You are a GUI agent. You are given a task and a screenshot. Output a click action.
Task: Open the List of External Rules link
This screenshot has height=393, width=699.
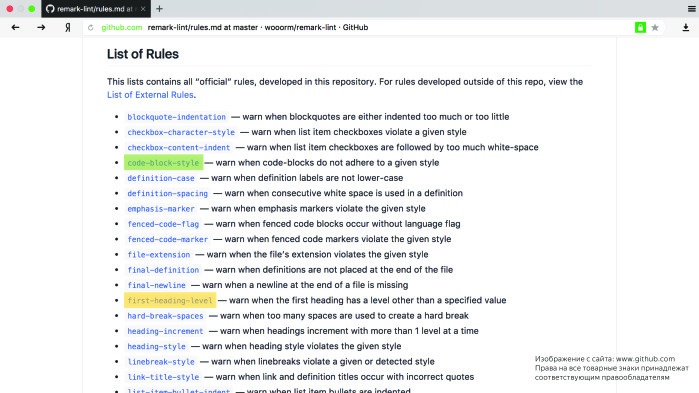point(150,95)
